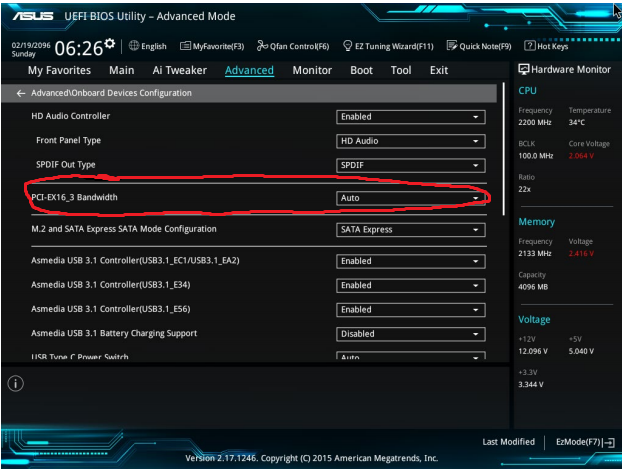
Task: Click the EzMode exit arrow icon
Action: tap(609, 442)
